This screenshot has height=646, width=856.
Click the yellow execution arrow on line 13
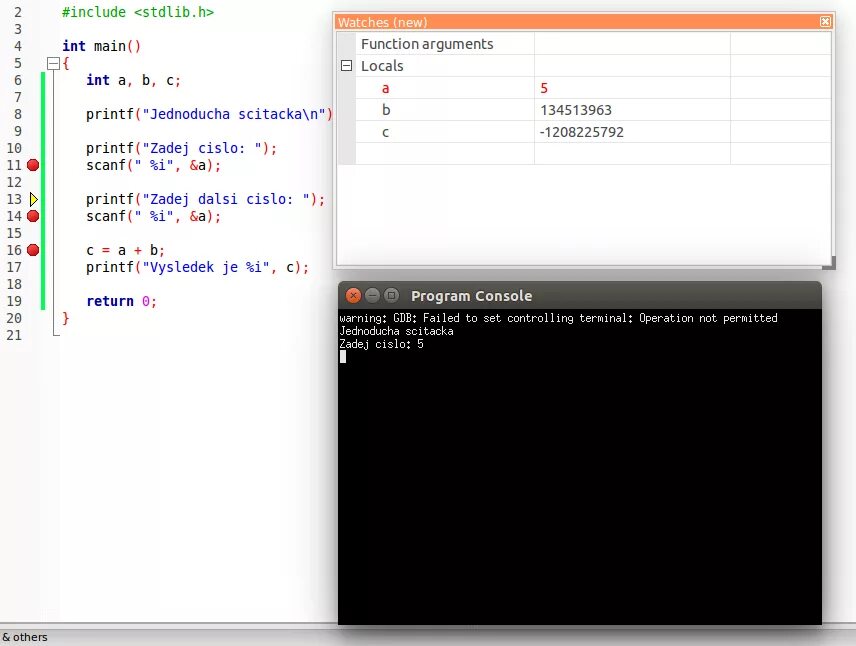coord(33,199)
